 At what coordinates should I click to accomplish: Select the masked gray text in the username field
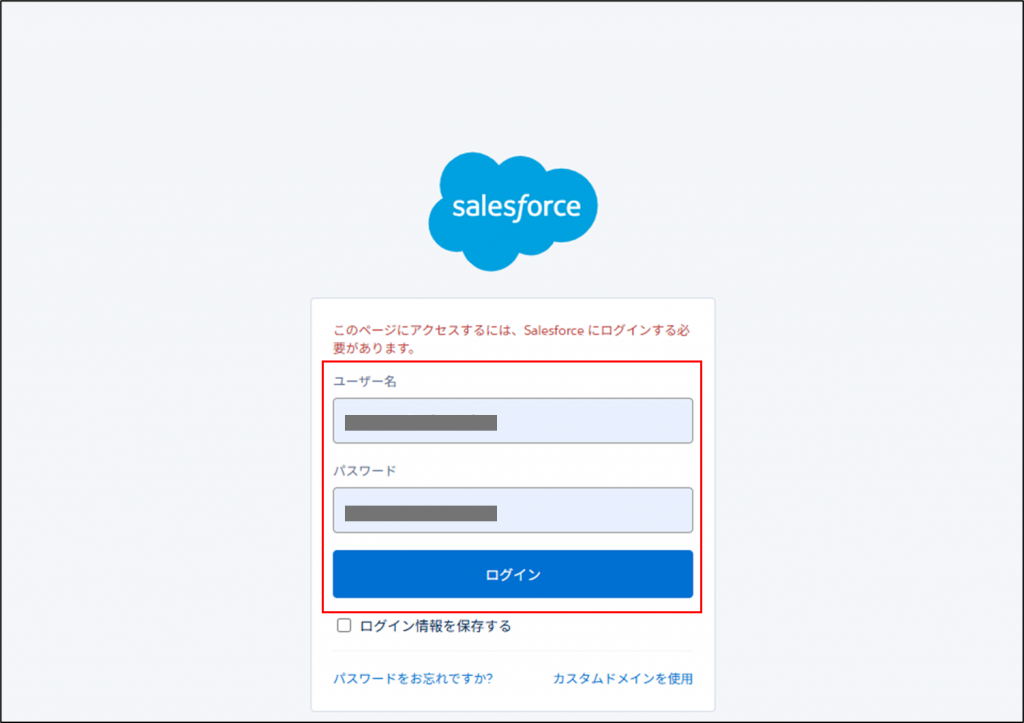tap(420, 422)
